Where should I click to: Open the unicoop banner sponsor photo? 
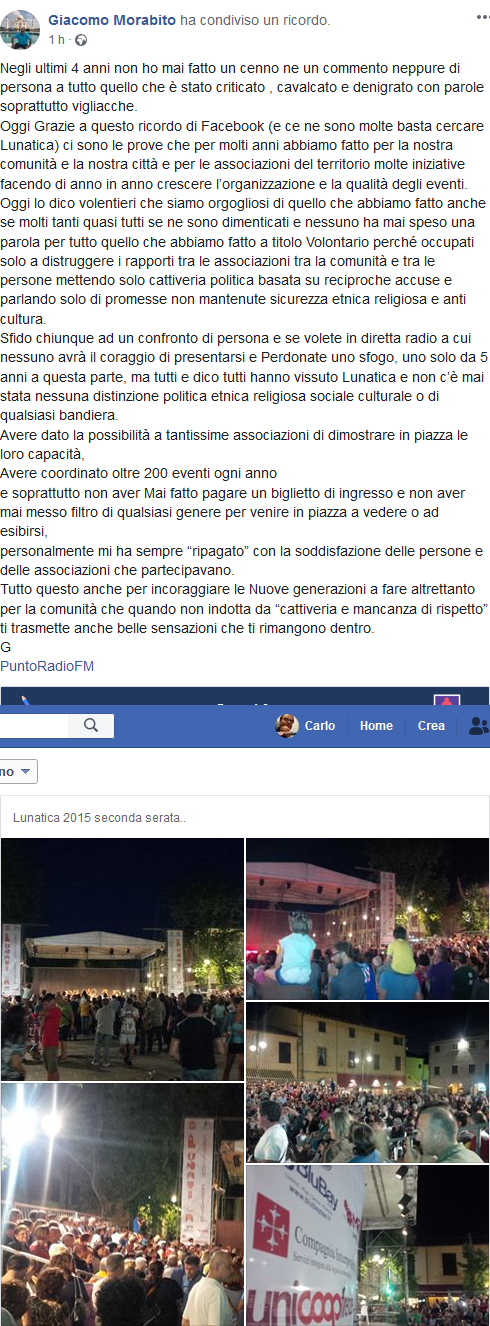pos(367,1245)
